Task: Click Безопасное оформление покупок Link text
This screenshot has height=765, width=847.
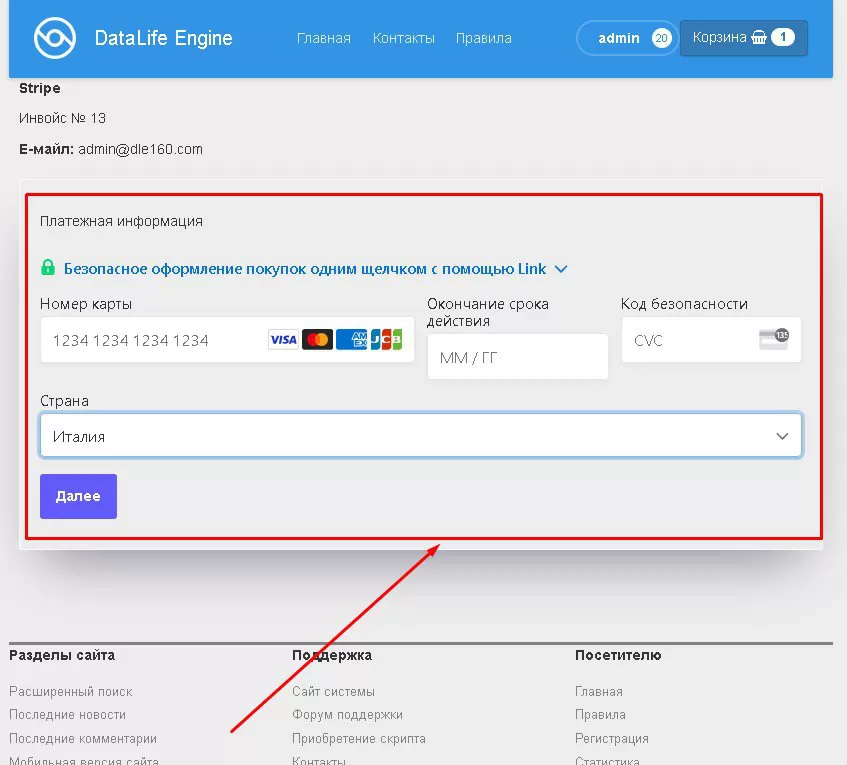Action: [305, 269]
